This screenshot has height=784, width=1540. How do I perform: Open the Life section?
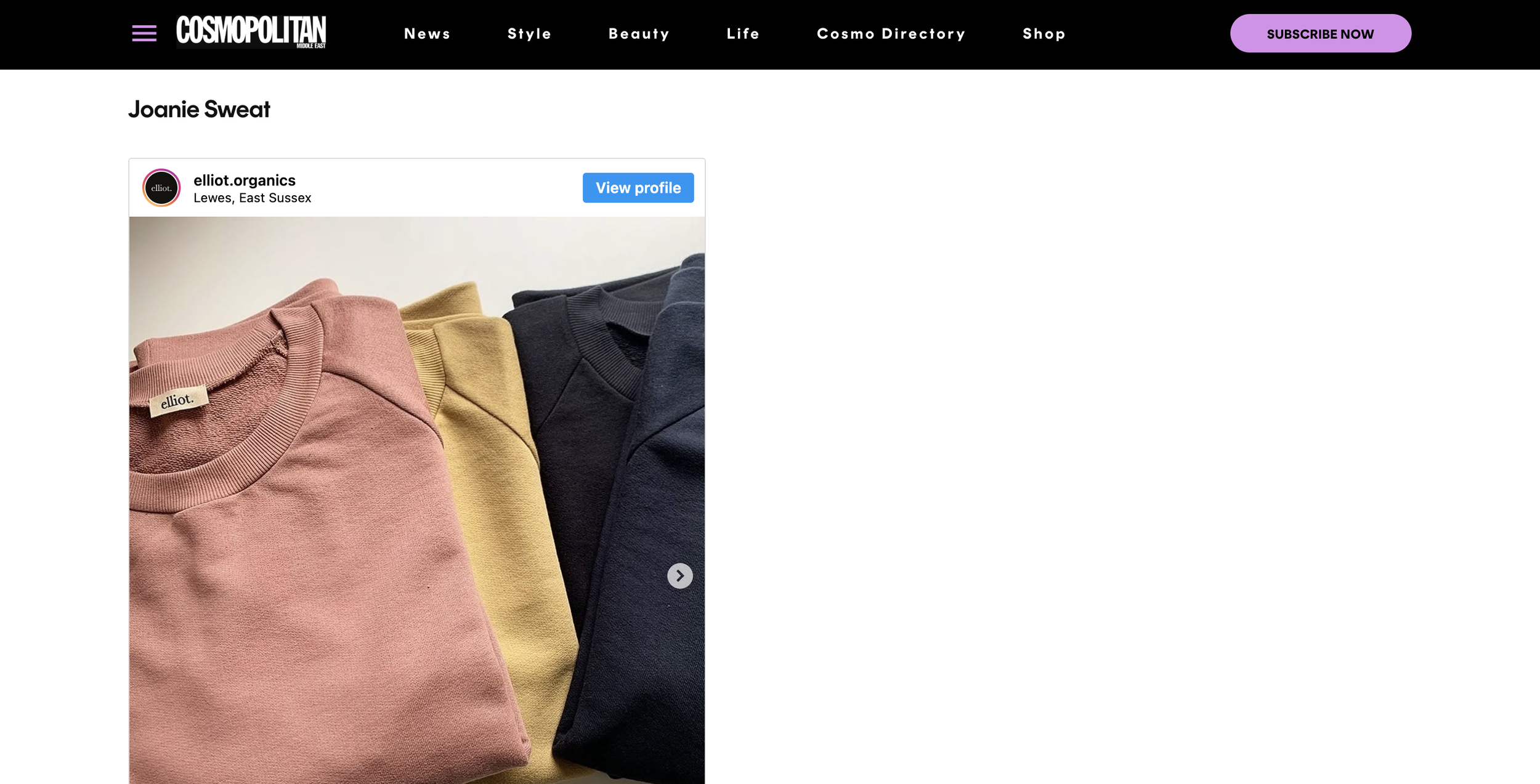point(743,34)
